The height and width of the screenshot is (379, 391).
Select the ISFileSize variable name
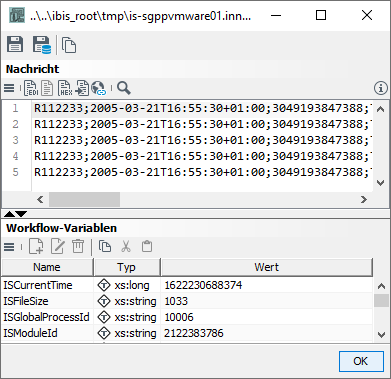click(x=26, y=301)
